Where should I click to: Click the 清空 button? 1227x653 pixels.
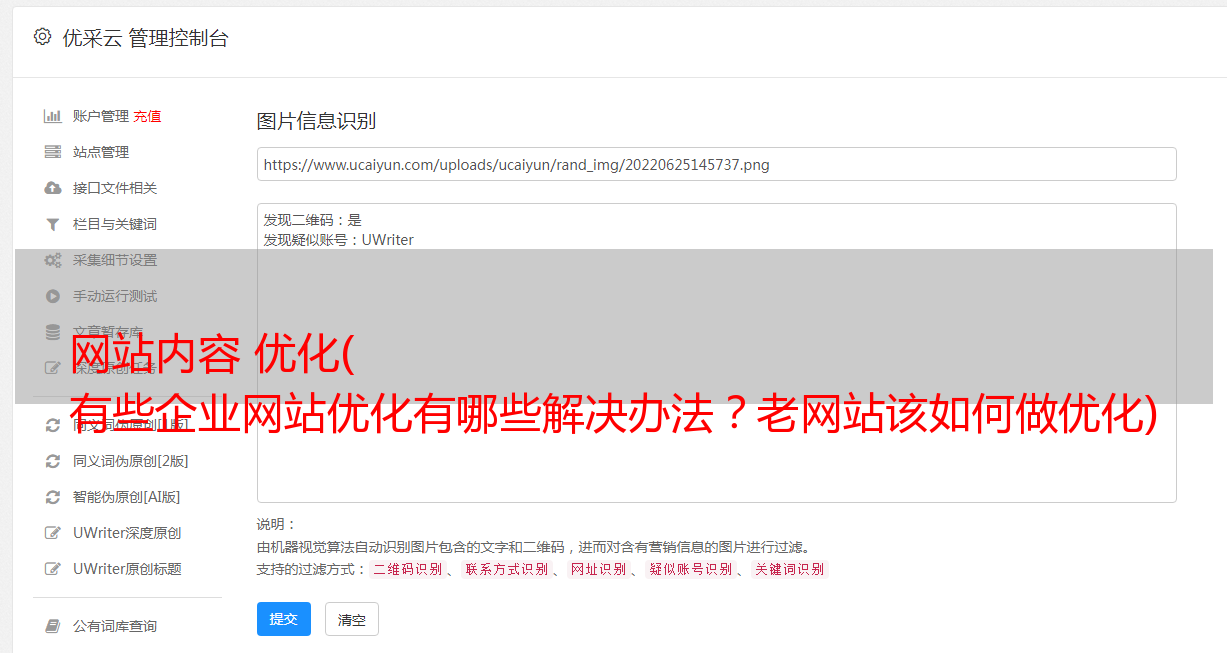click(x=352, y=619)
